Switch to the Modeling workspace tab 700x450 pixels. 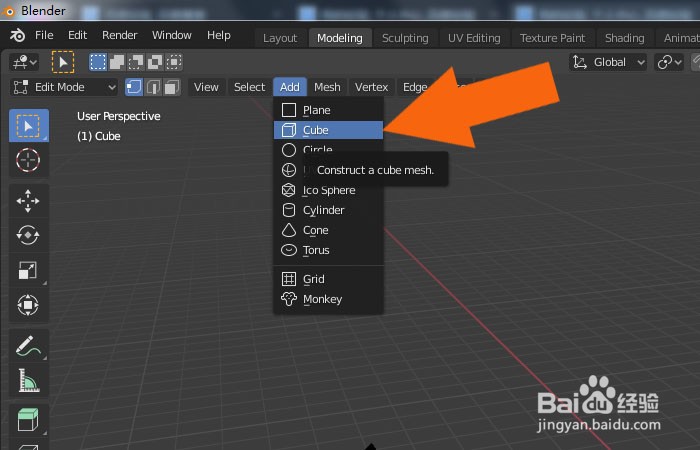pos(340,38)
